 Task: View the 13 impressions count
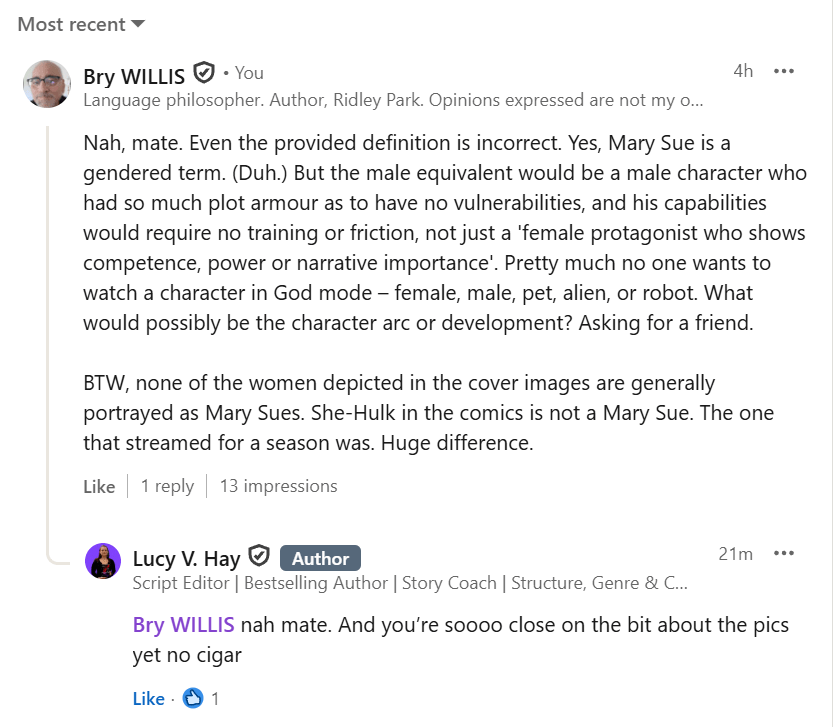tap(278, 487)
